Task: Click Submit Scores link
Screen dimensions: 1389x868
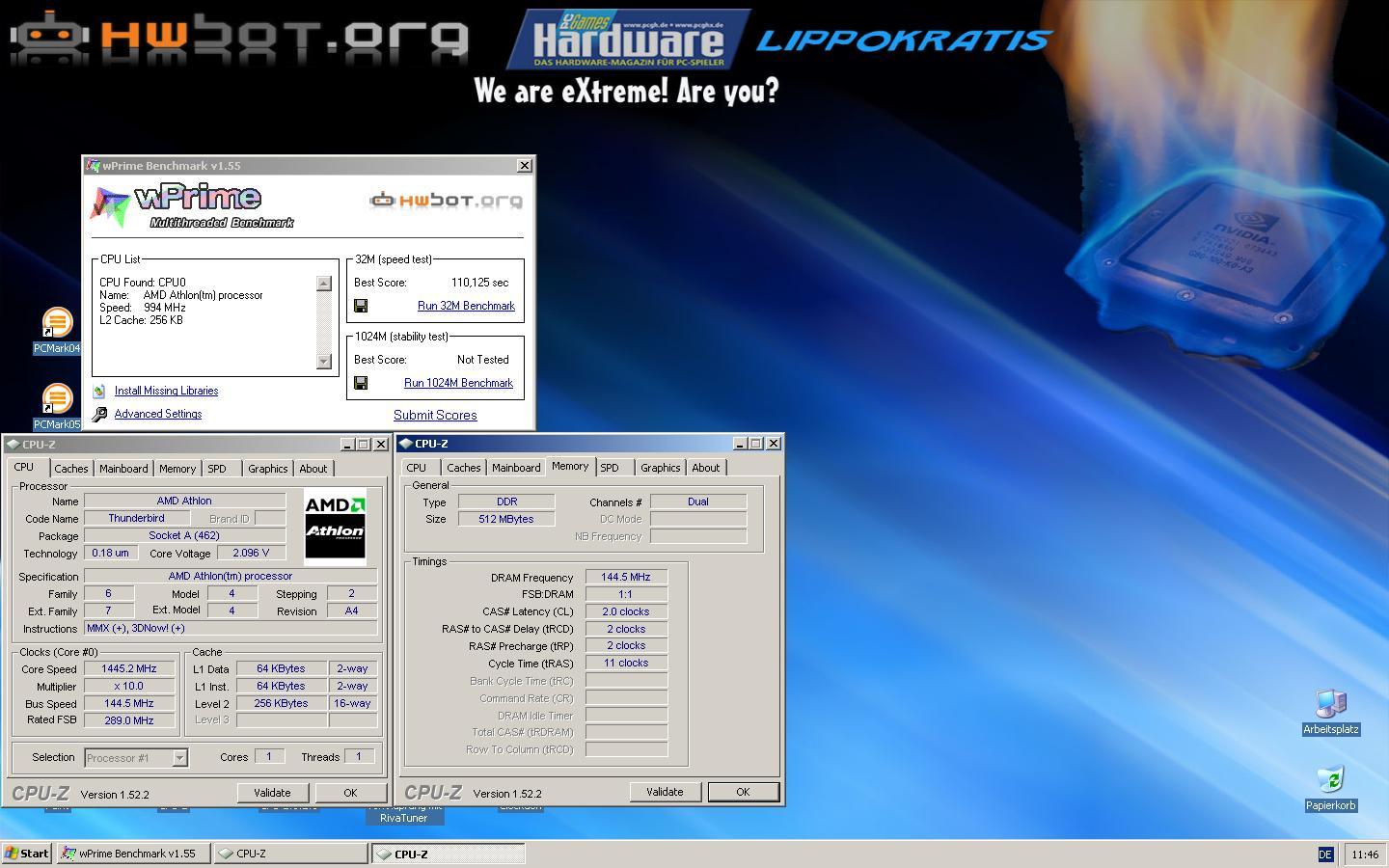Action: [435, 415]
